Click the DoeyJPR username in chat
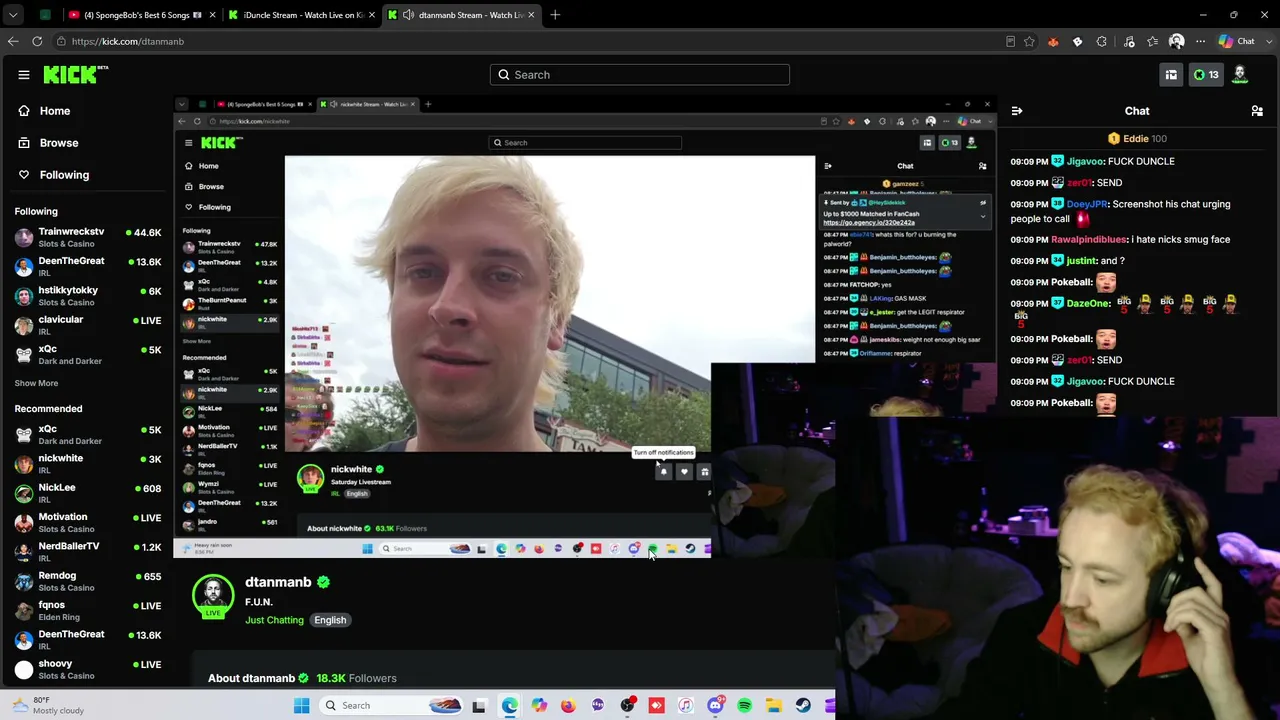1280x720 pixels. coord(1087,204)
